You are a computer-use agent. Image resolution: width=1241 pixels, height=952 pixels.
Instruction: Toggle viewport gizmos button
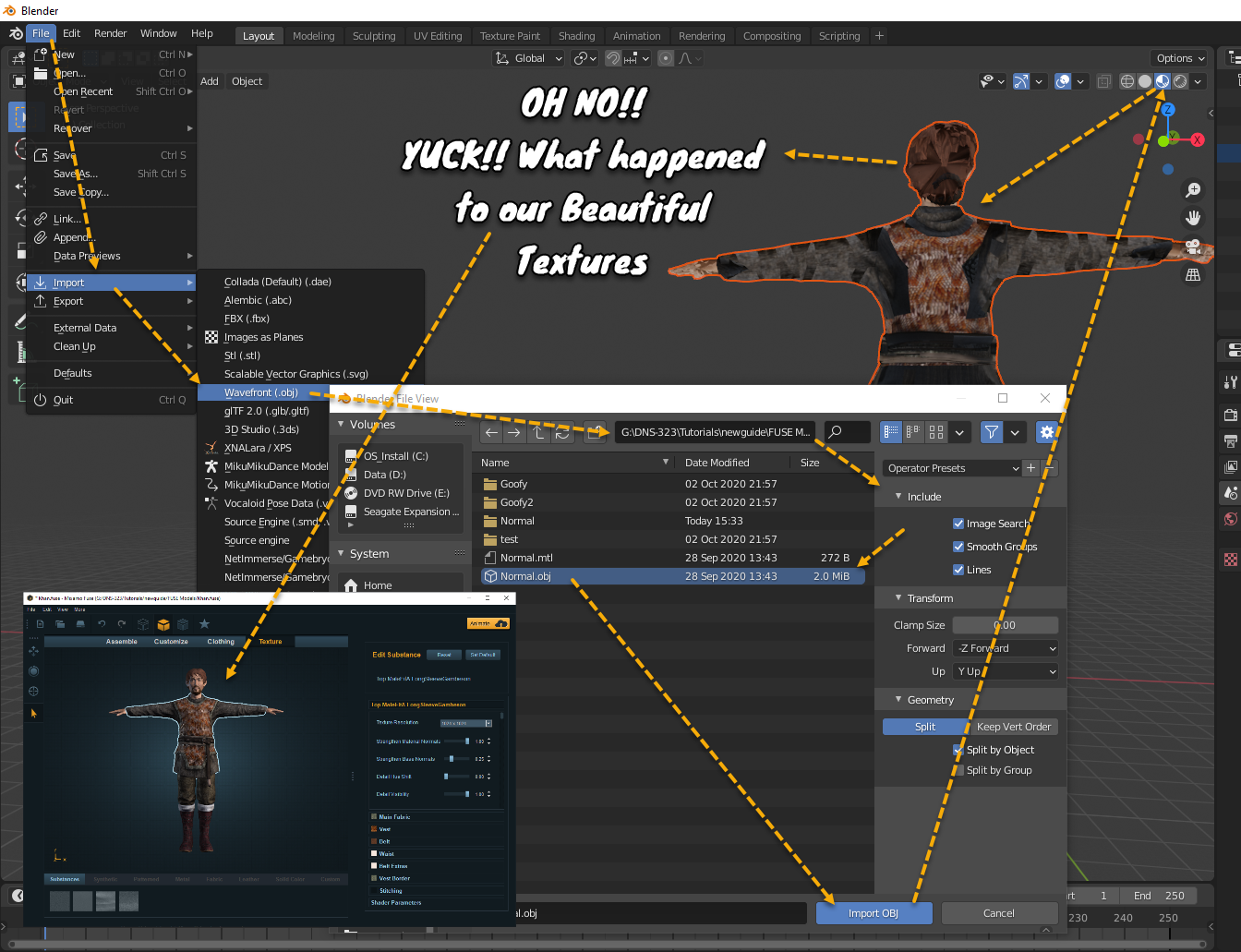coord(1021,81)
